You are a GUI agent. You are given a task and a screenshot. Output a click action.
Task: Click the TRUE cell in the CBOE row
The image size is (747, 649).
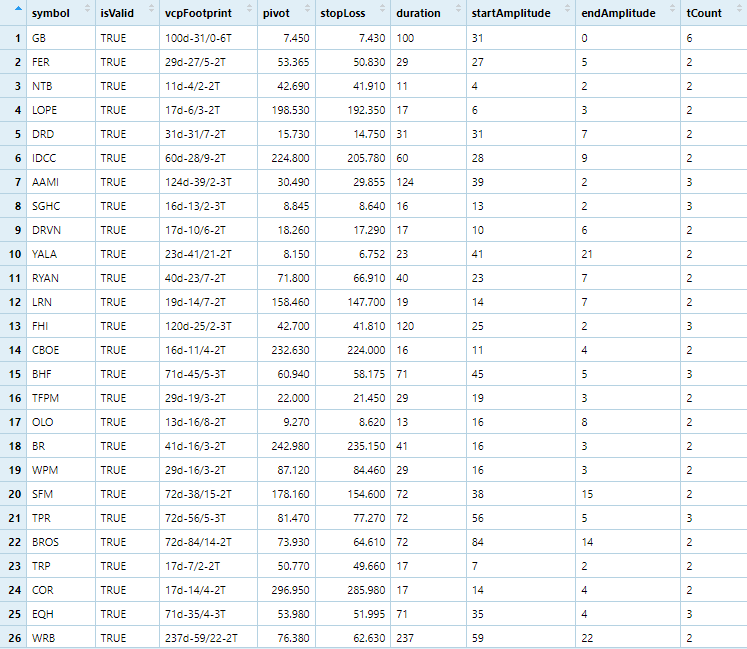click(127, 350)
